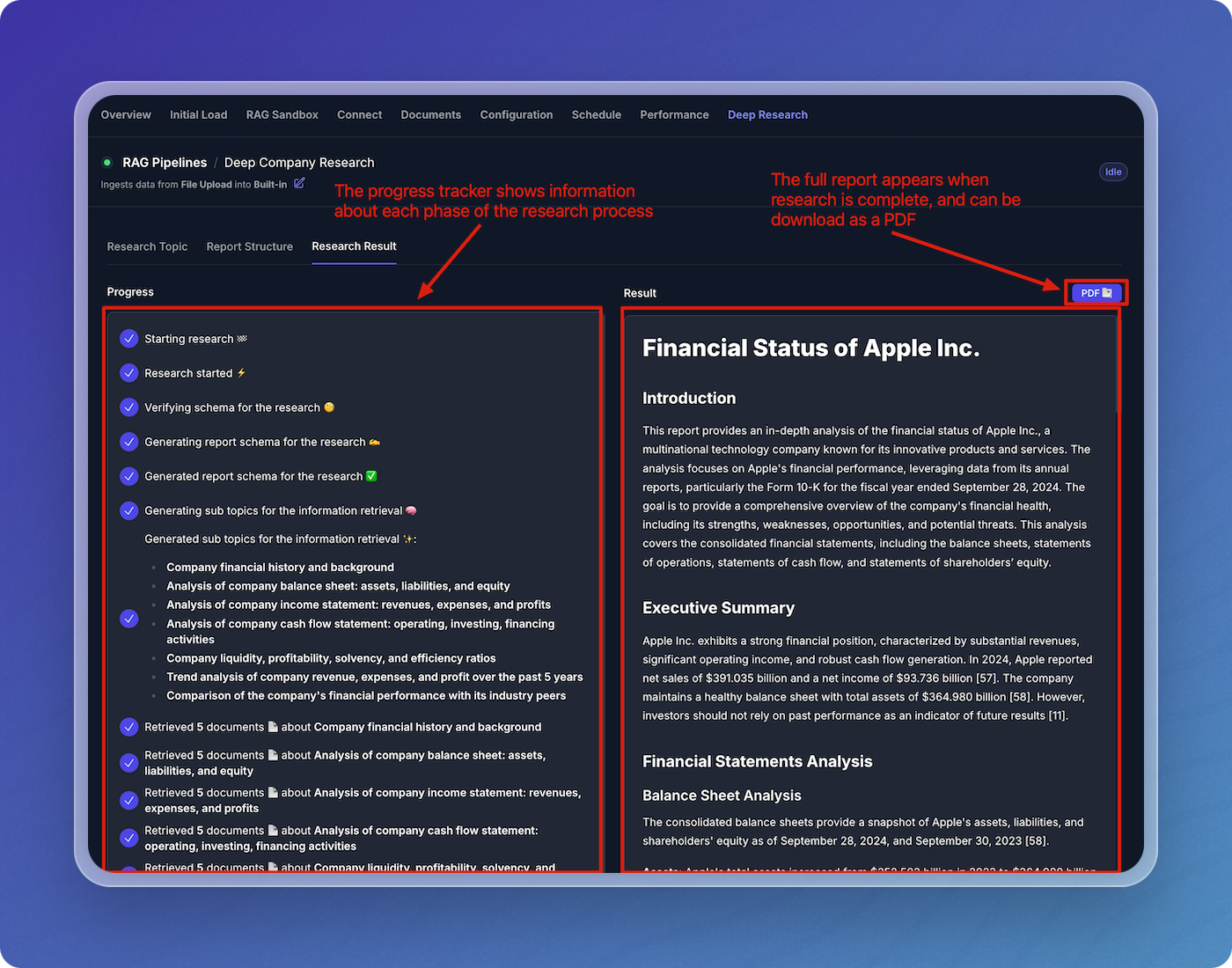This screenshot has width=1232, height=968.
Task: Click the checkmark next to Generating report schema
Action: coord(129,442)
